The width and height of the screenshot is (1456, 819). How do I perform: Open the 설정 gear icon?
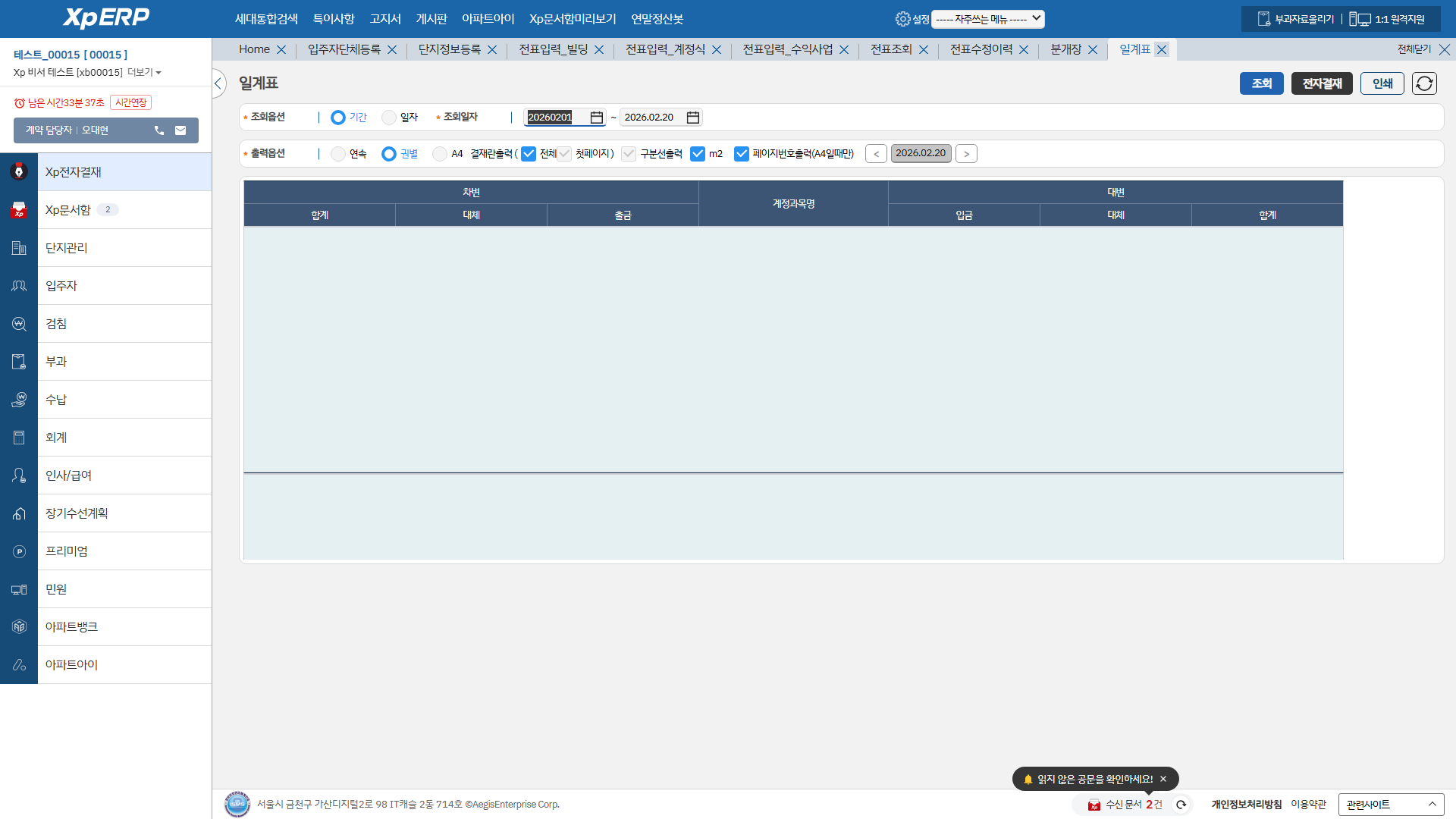point(902,19)
